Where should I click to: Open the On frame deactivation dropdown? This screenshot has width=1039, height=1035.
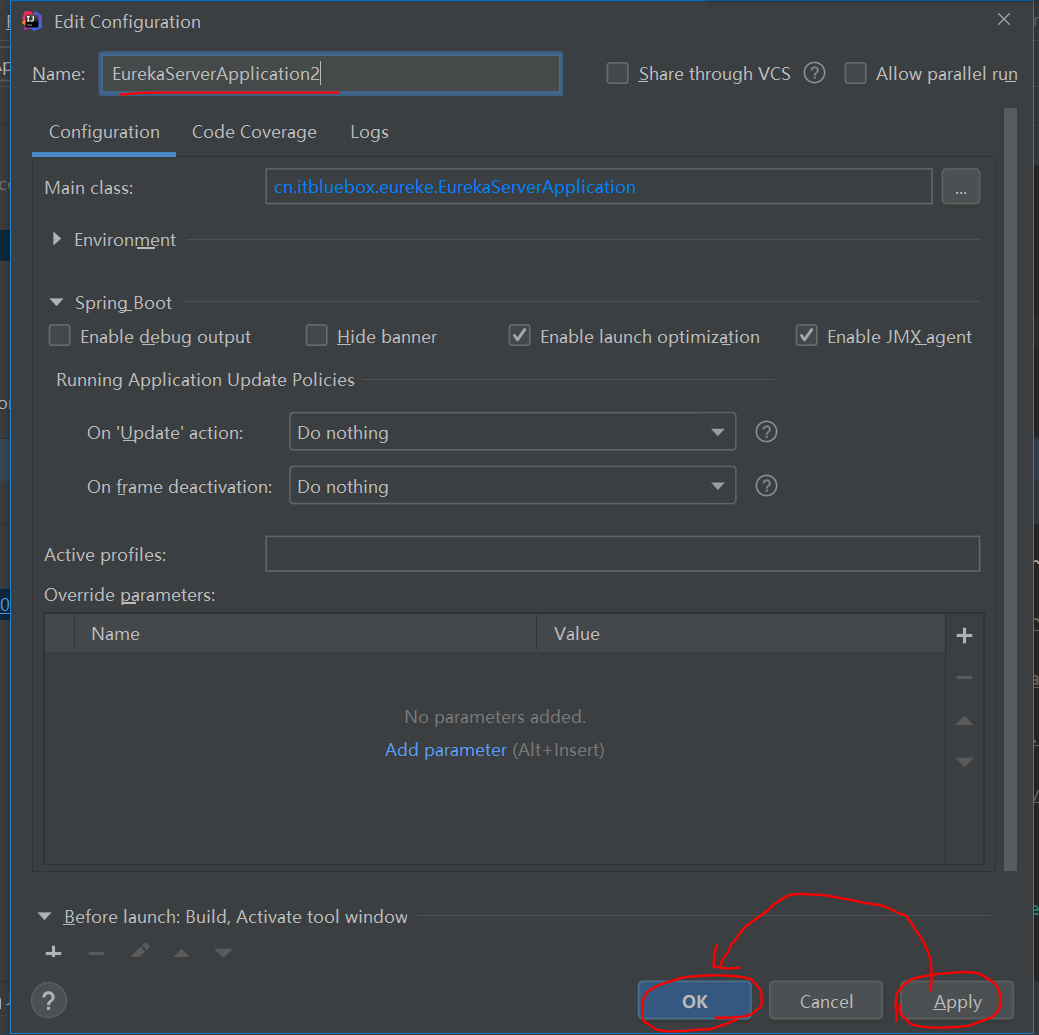coord(512,485)
